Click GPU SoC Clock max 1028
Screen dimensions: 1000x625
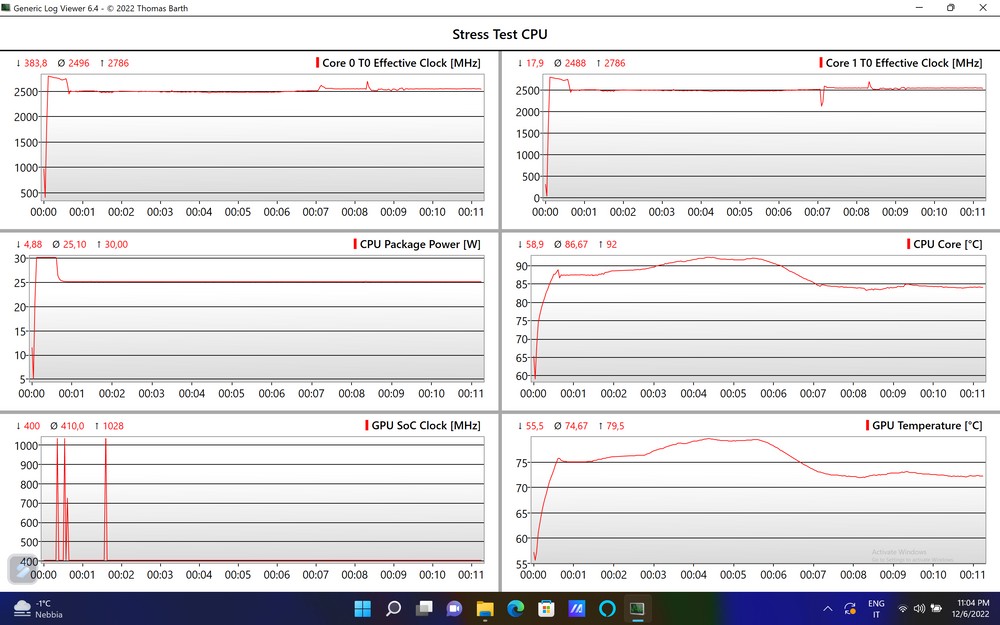click(113, 425)
